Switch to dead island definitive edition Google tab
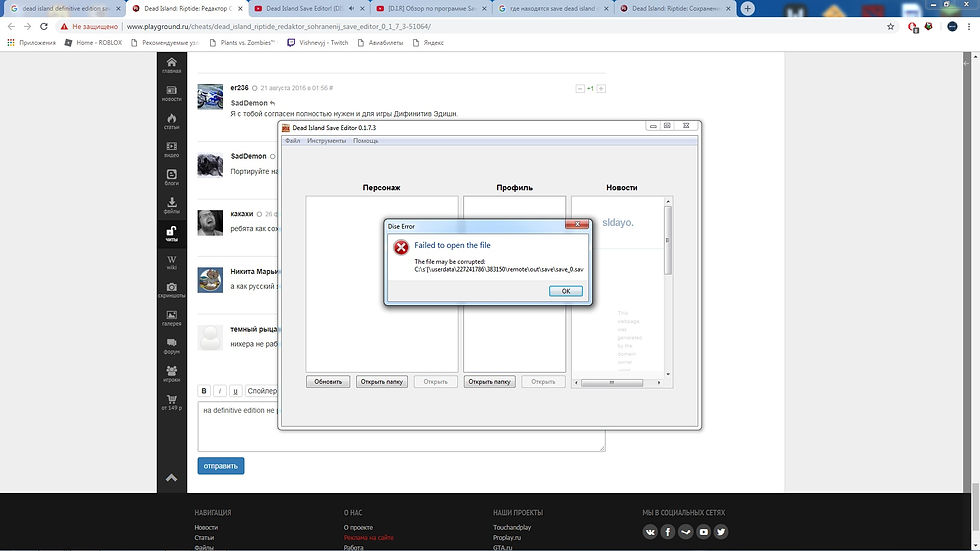The width and height of the screenshot is (980, 551). point(66,9)
